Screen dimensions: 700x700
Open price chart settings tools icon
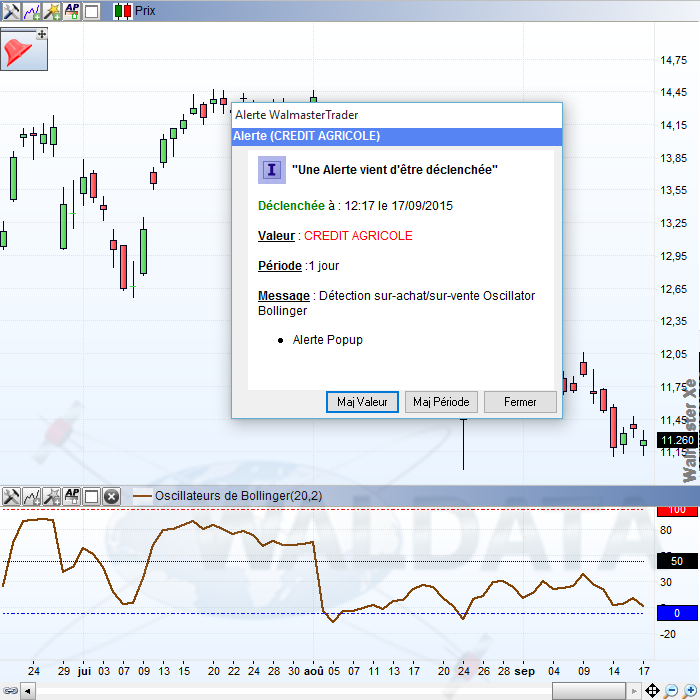click(11, 11)
